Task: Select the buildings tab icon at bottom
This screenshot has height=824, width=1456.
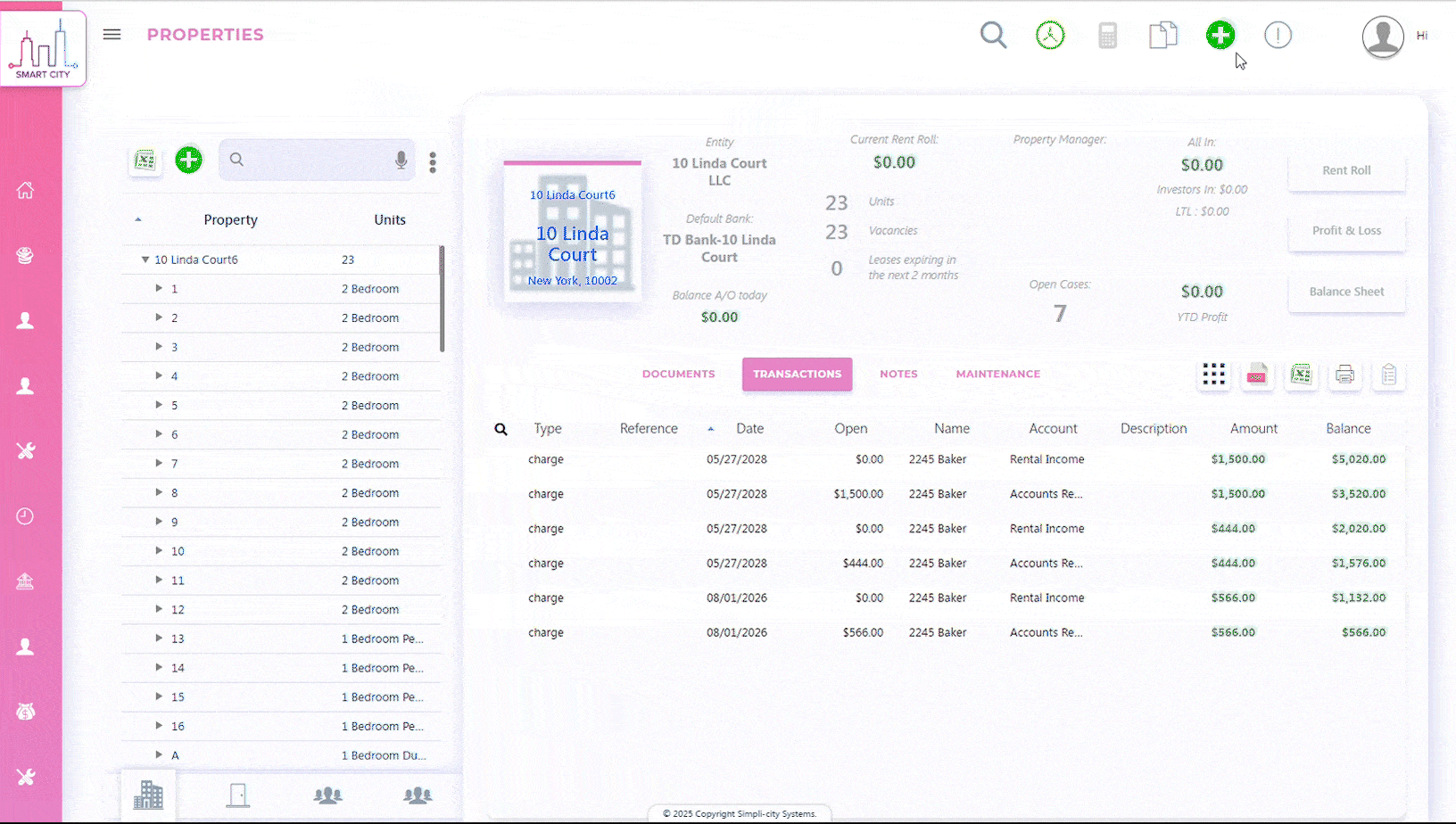Action: [x=148, y=795]
